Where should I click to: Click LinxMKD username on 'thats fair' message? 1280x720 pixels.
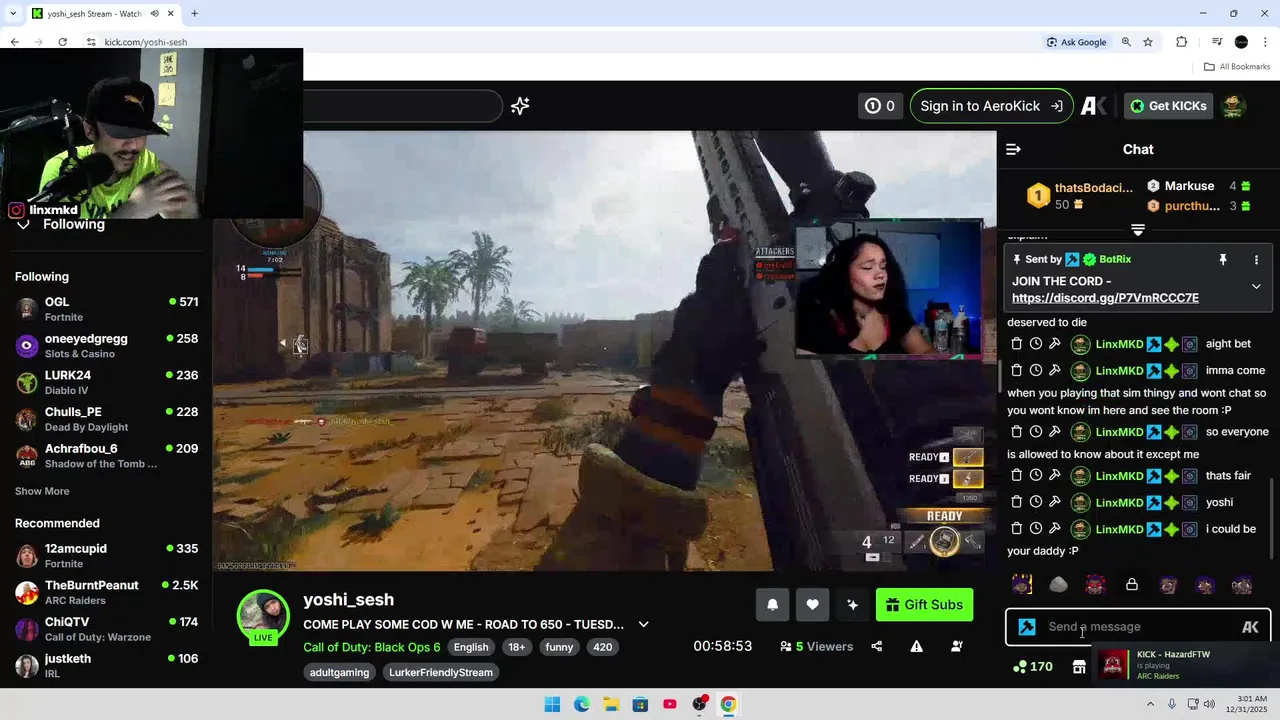point(1119,476)
